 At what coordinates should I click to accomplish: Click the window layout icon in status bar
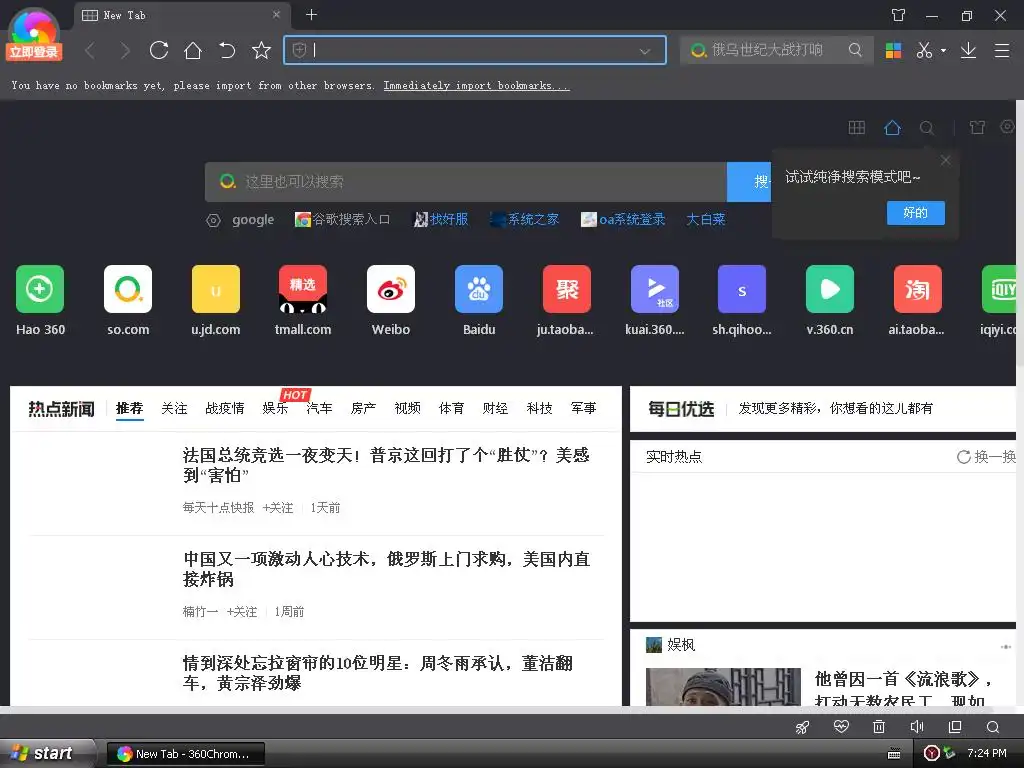pos(955,727)
